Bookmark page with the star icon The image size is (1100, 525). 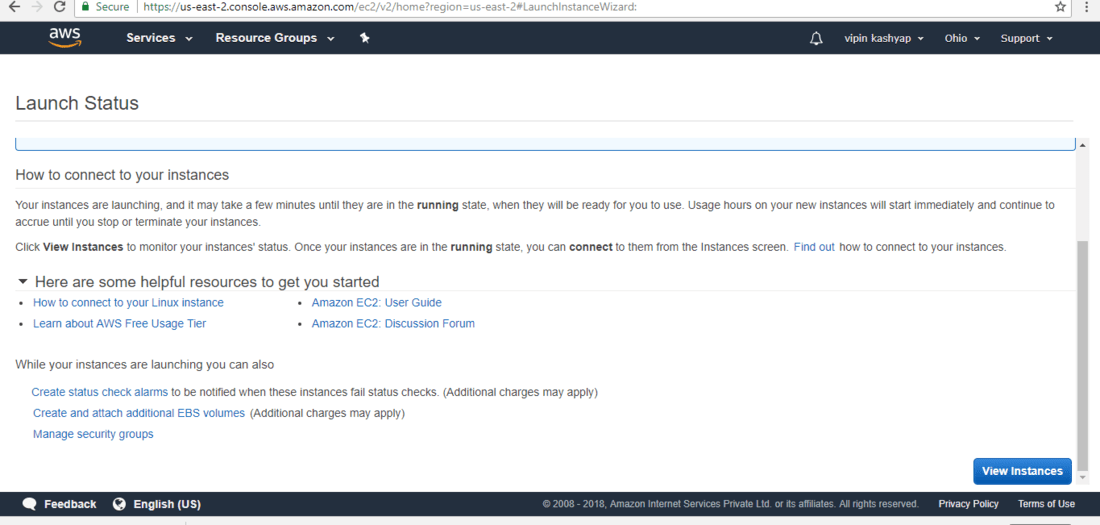click(x=1061, y=6)
